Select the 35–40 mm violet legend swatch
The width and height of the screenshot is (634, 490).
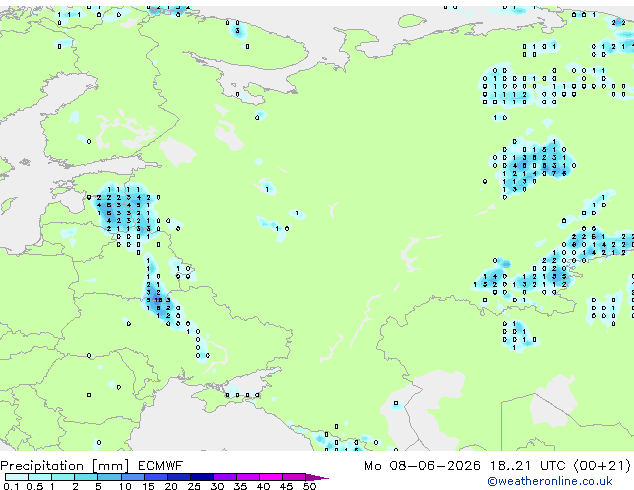(247, 477)
